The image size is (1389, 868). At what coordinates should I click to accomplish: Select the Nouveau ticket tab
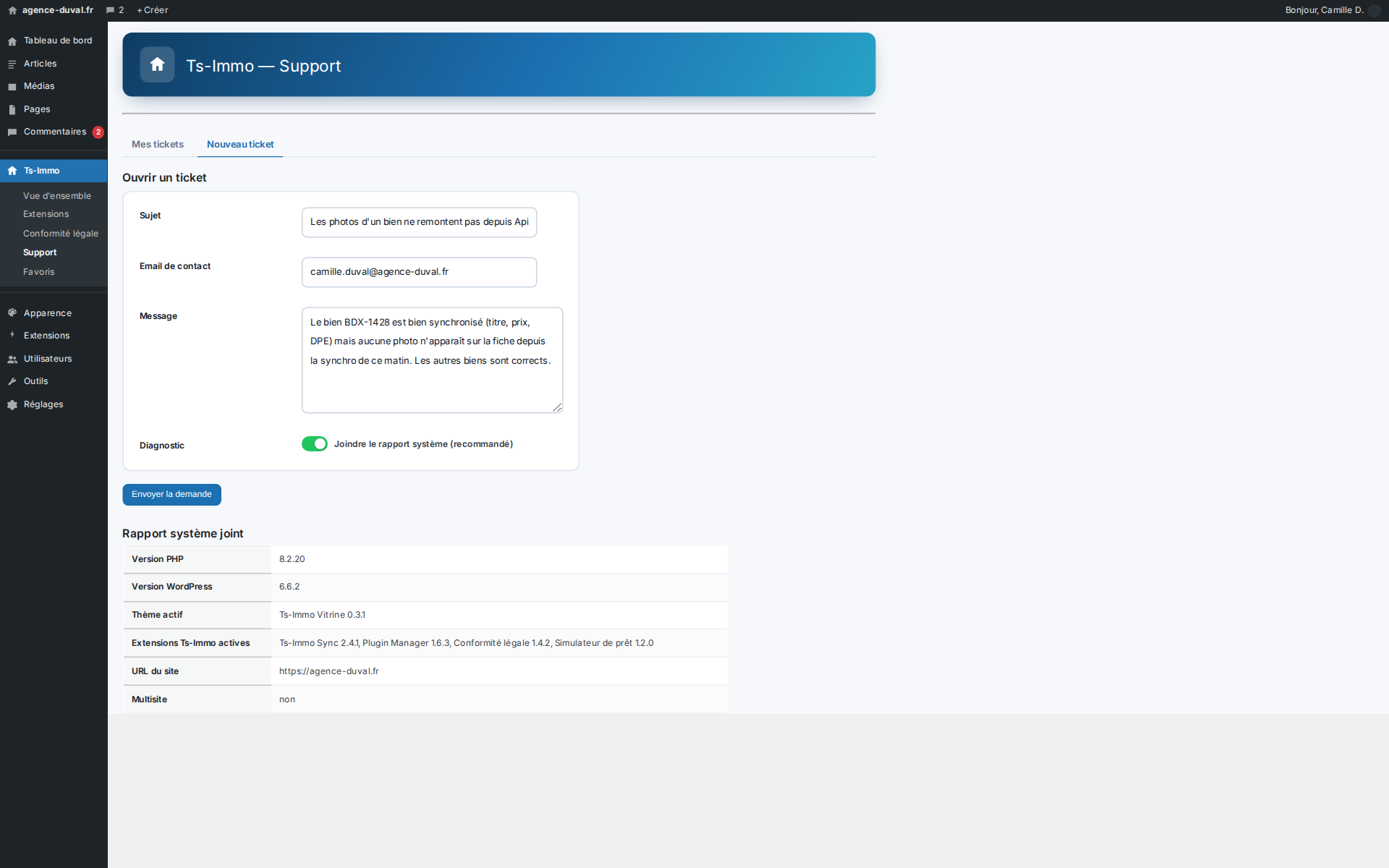(x=240, y=145)
